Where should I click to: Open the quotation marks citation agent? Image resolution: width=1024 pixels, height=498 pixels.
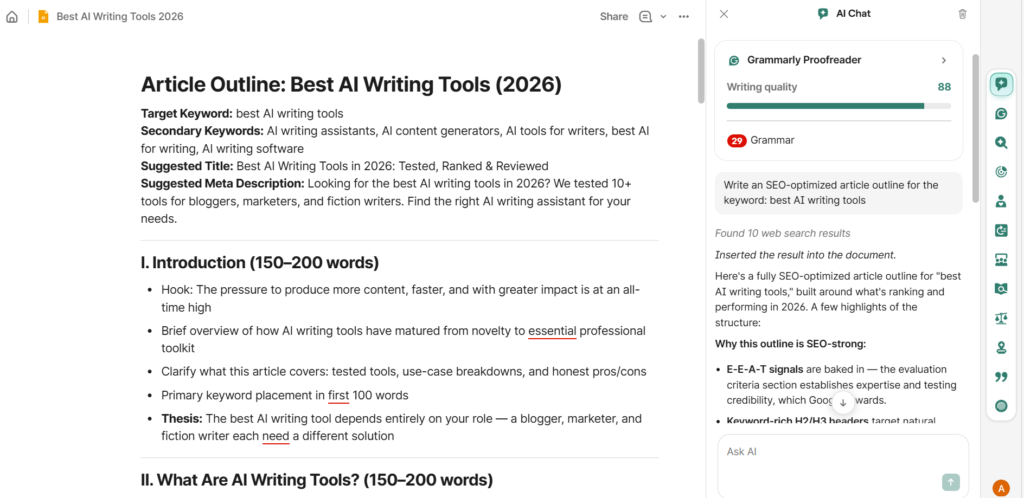pos(1001,376)
